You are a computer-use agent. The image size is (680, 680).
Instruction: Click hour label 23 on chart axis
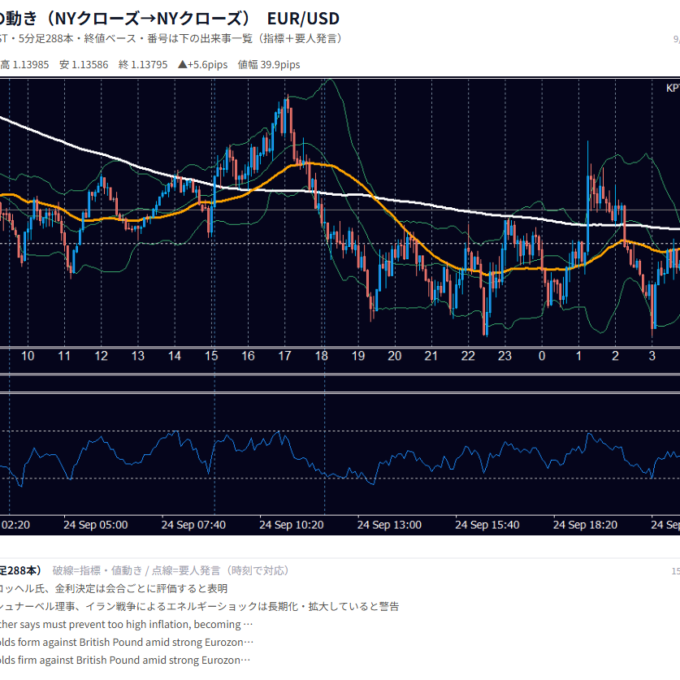pos(505,356)
